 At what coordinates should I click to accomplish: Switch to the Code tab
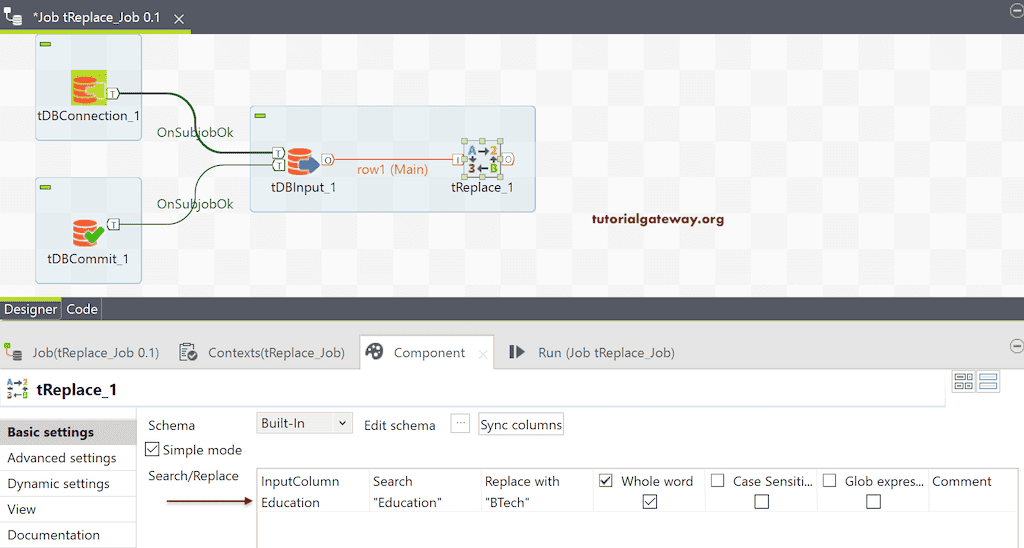pyautogui.click(x=82, y=309)
